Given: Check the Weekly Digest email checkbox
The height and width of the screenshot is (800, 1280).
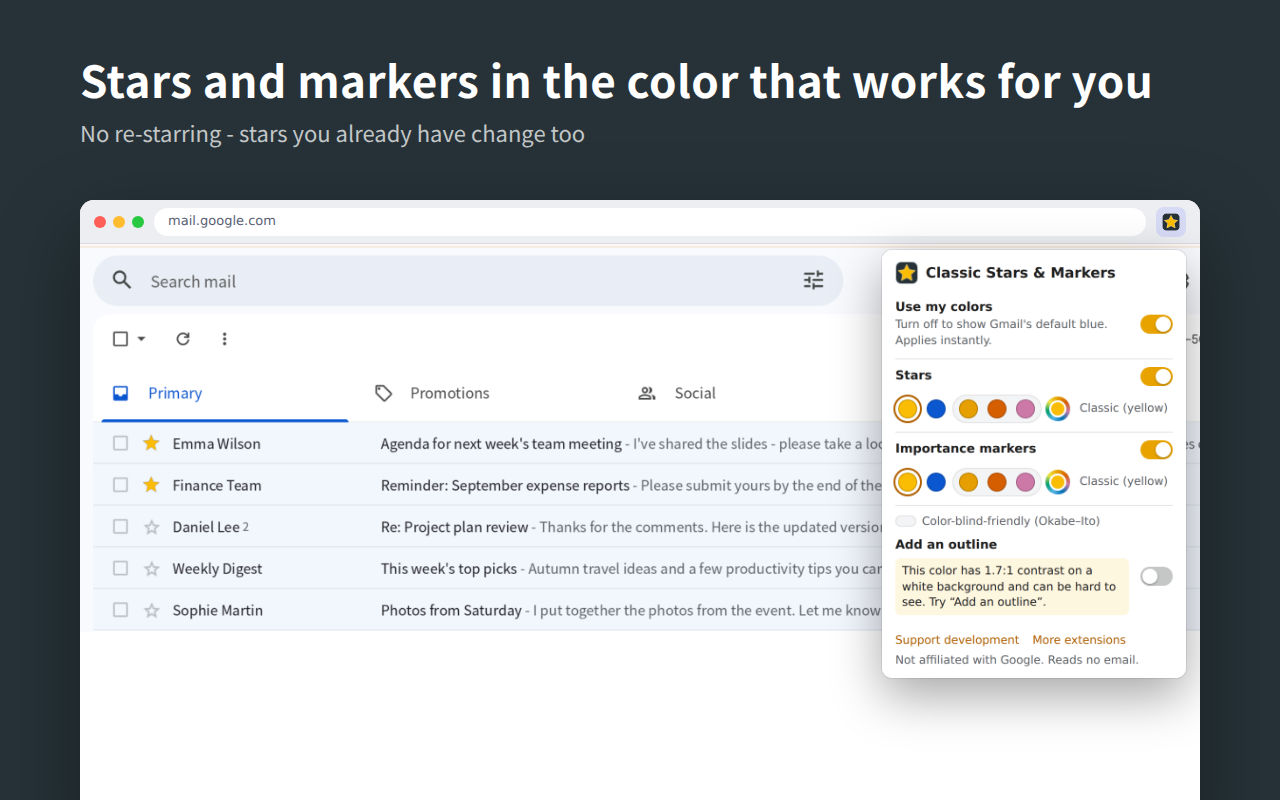Looking at the screenshot, I should tap(120, 568).
